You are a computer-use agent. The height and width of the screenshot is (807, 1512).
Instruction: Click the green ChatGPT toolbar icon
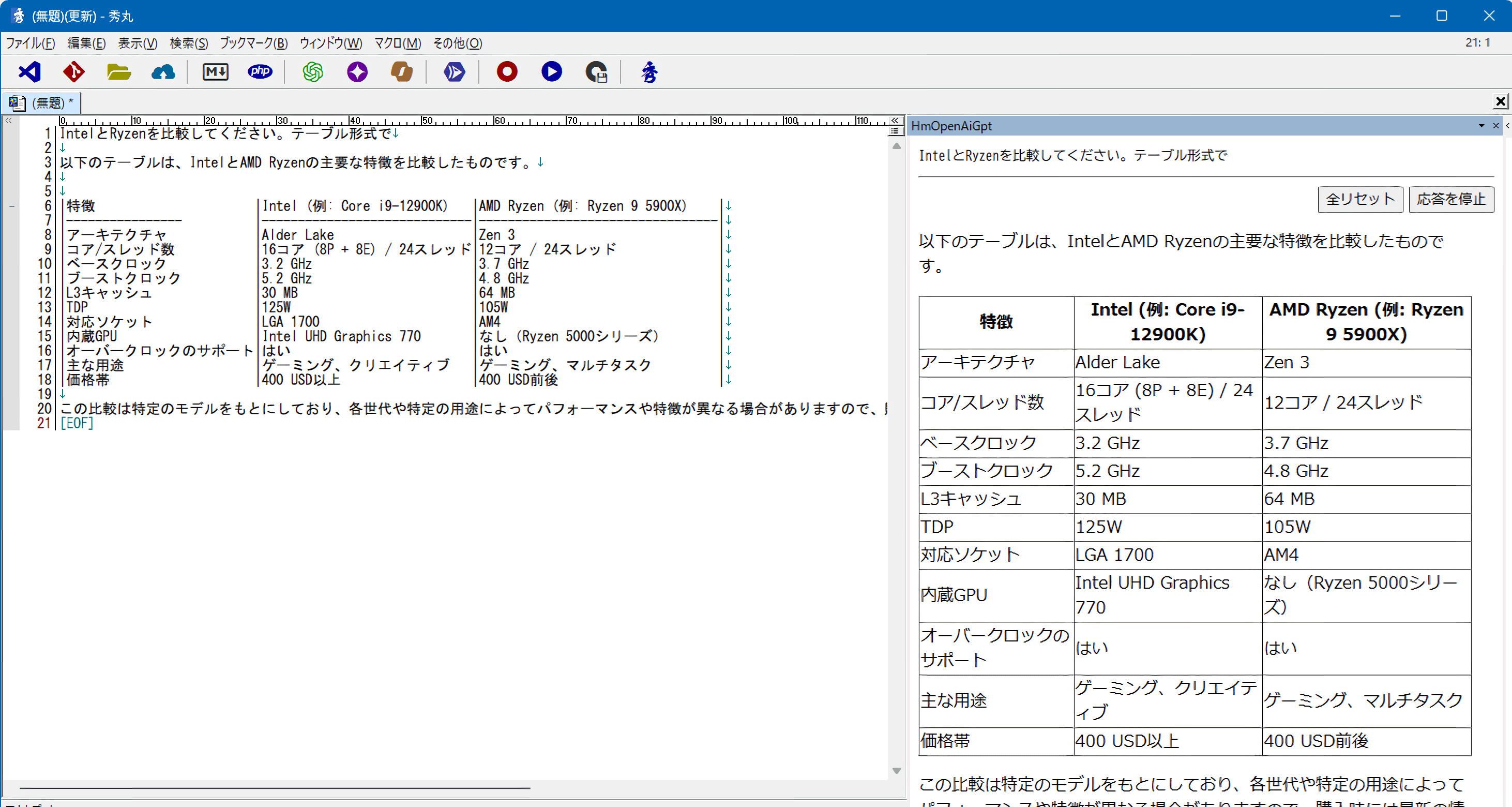pyautogui.click(x=313, y=72)
